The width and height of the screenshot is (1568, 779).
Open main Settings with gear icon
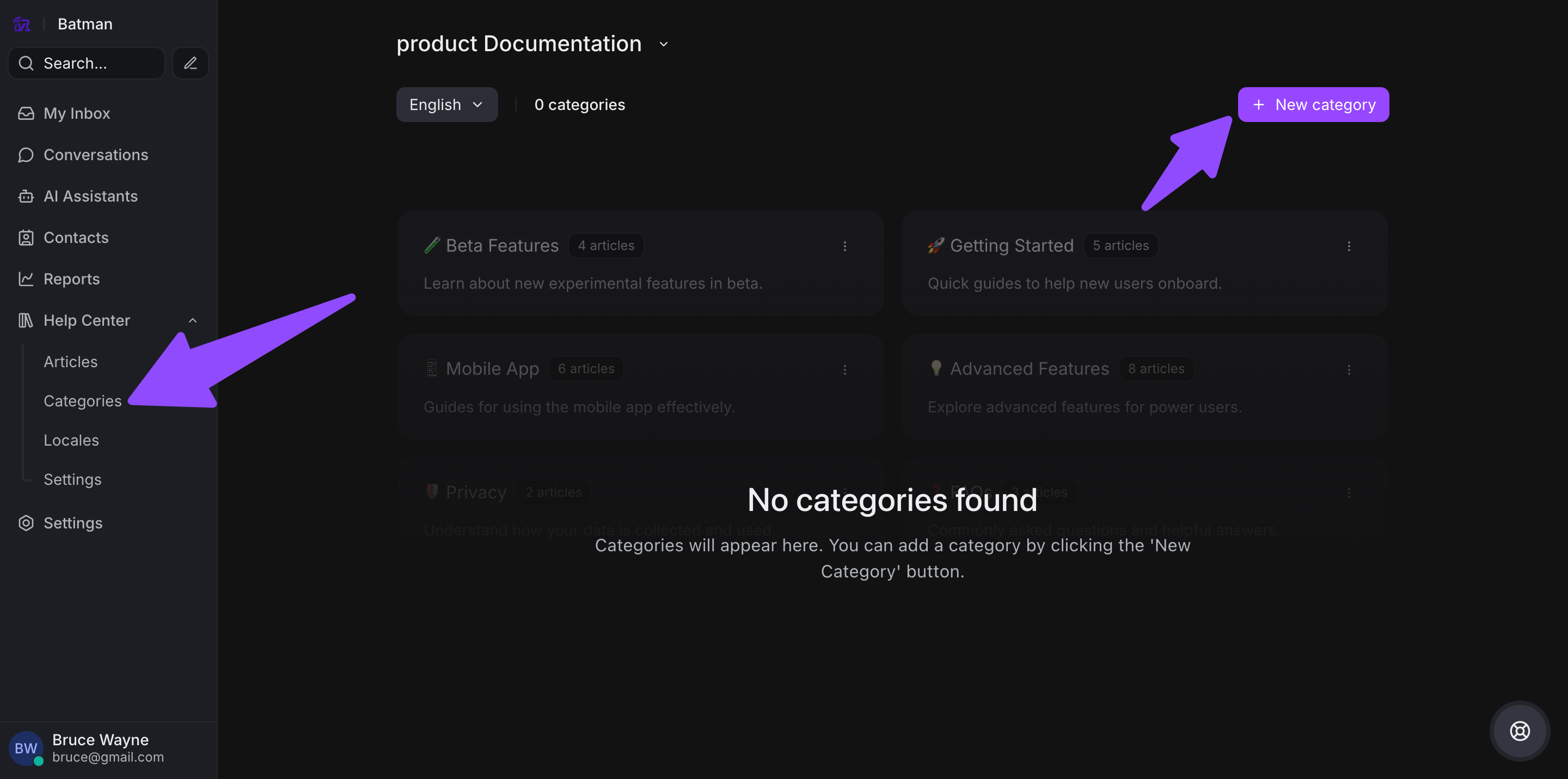(x=72, y=523)
